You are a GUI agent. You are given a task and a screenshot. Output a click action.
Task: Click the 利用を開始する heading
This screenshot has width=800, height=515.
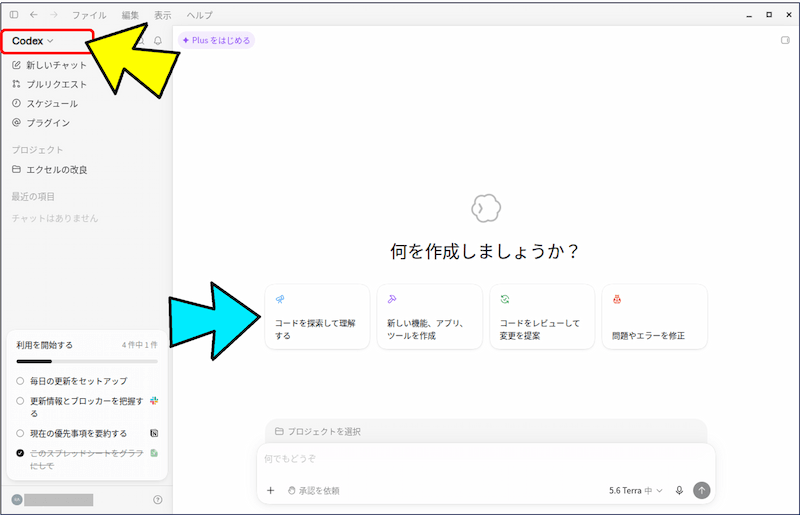point(44,345)
